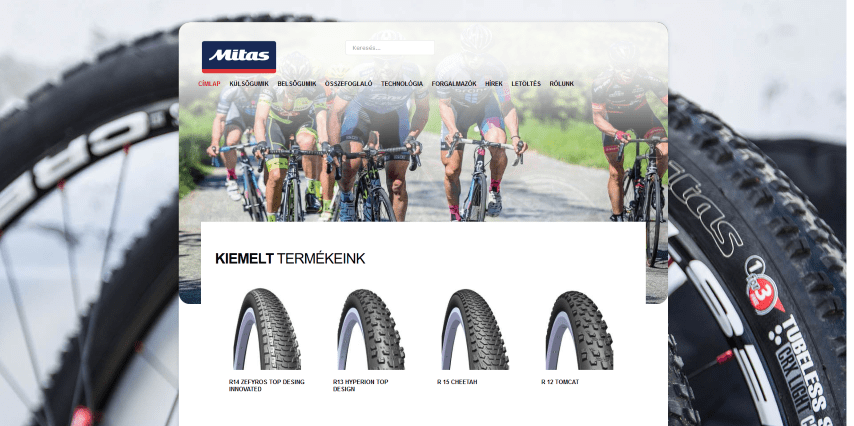Screen dimensions: 854x426
Task: Open the RÓLUNK about page
Action: (x=562, y=84)
